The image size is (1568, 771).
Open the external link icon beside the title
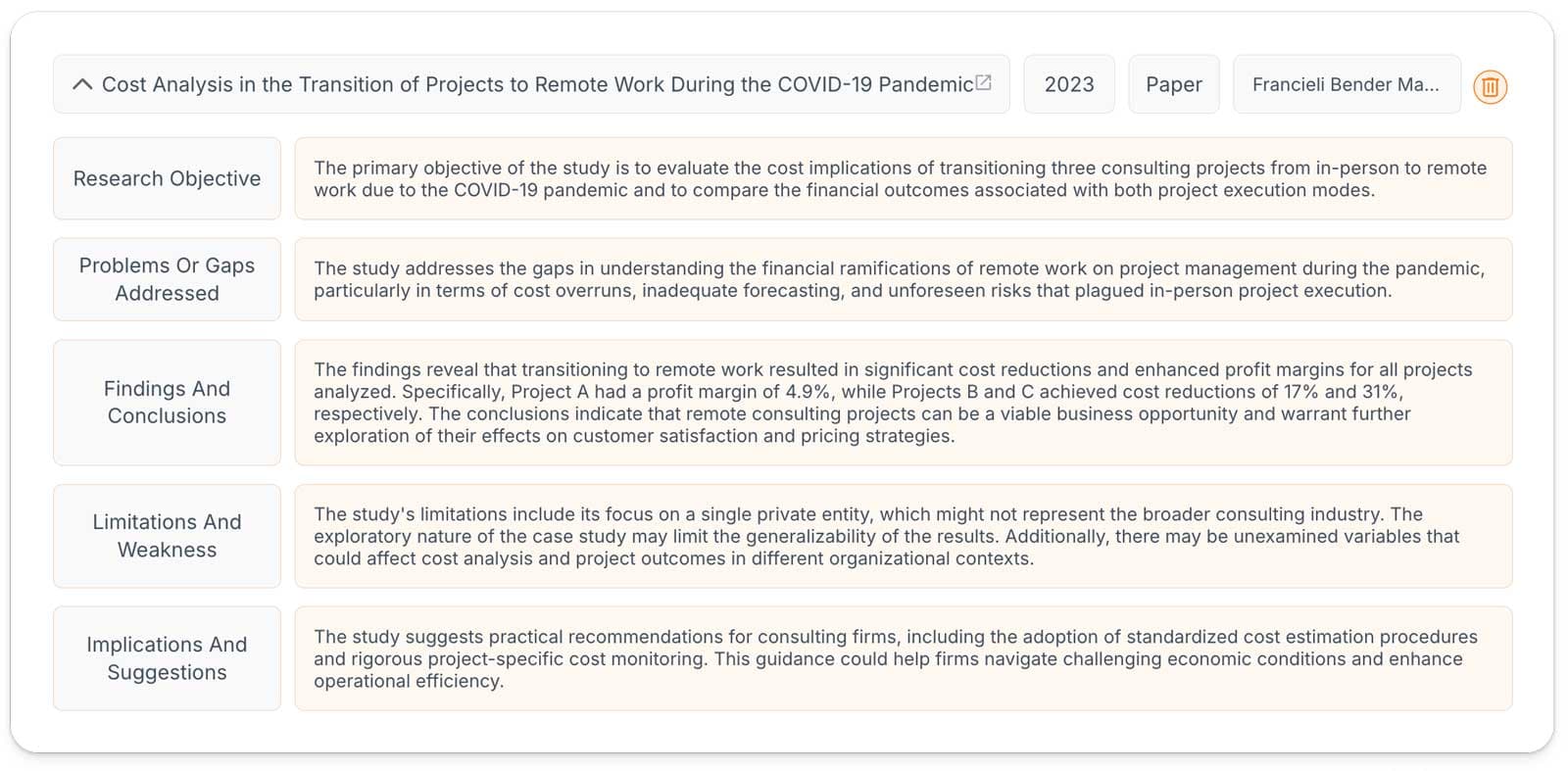(984, 82)
